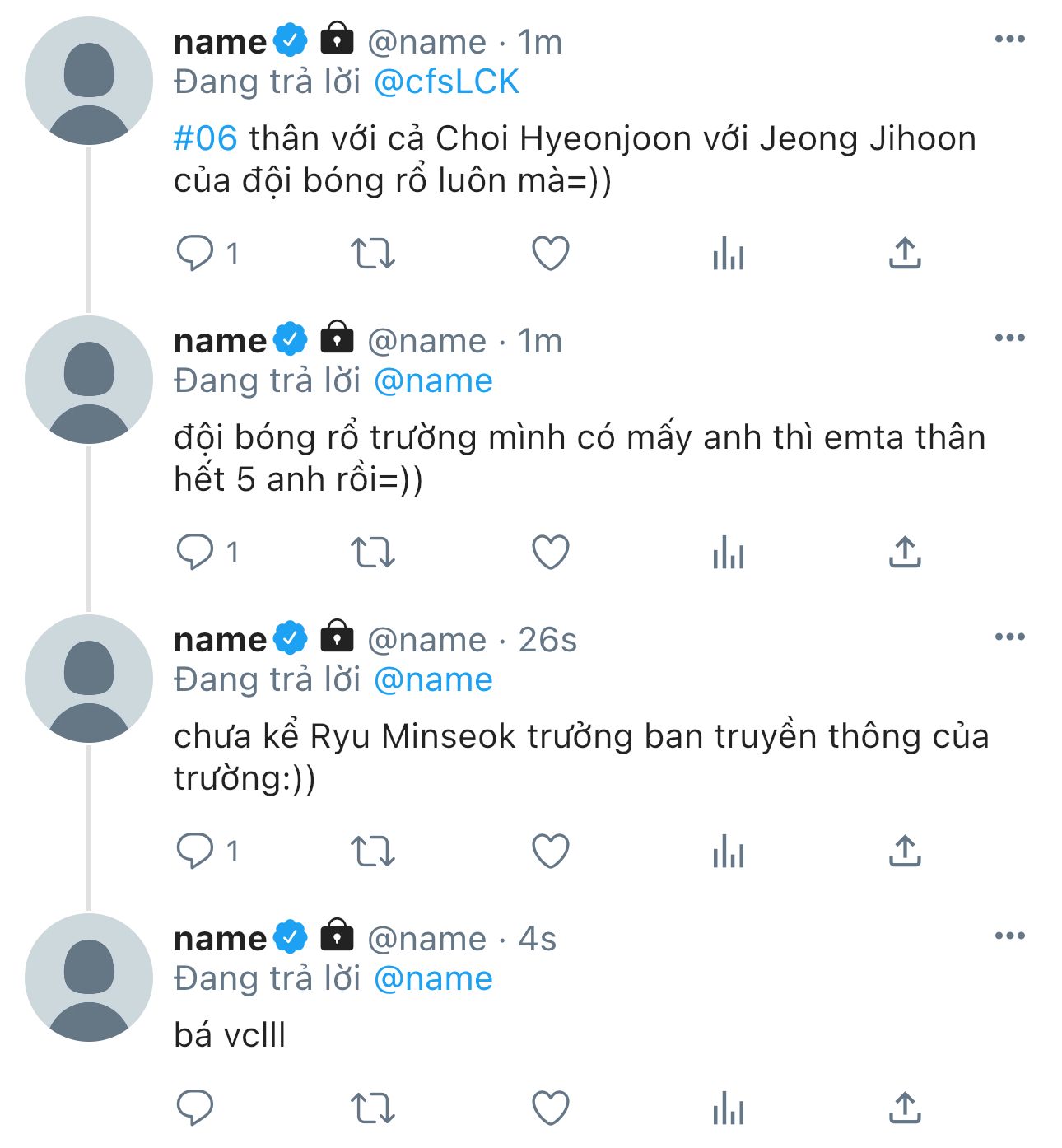This screenshot has height=1148, width=1062.
Task: Open the profile avatar of the last tweet
Action: coord(89,978)
